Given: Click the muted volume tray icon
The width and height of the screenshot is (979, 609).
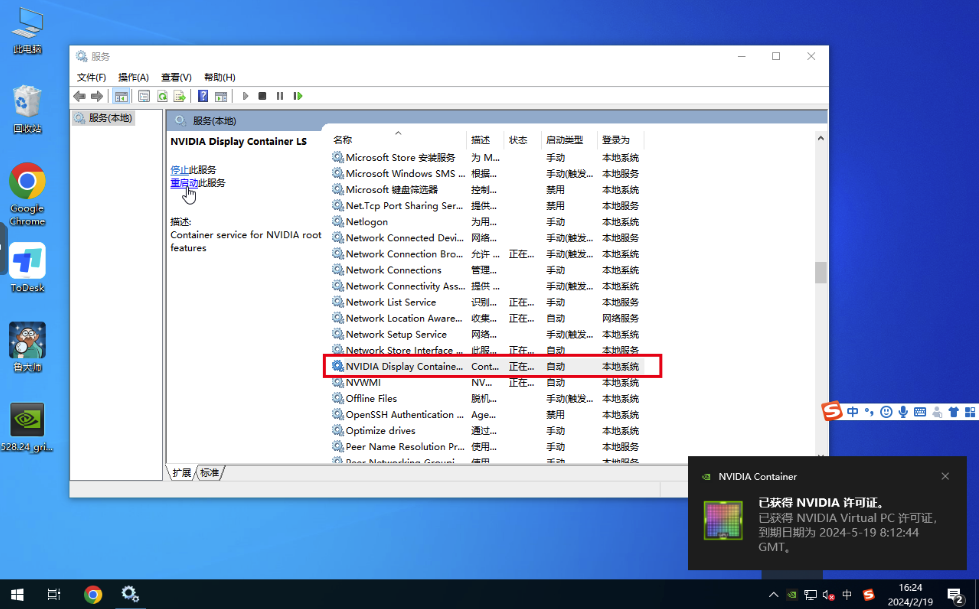Looking at the screenshot, I should click(x=829, y=595).
